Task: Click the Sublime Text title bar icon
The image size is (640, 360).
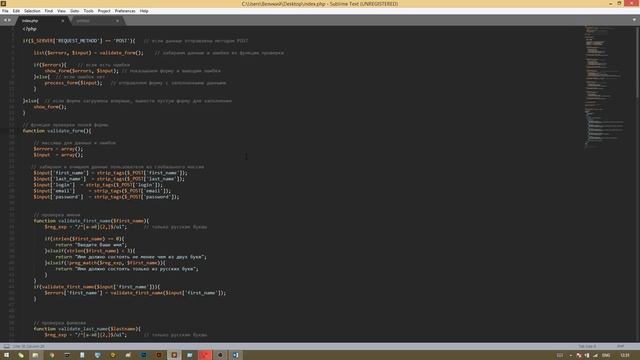Action: tap(3, 4)
